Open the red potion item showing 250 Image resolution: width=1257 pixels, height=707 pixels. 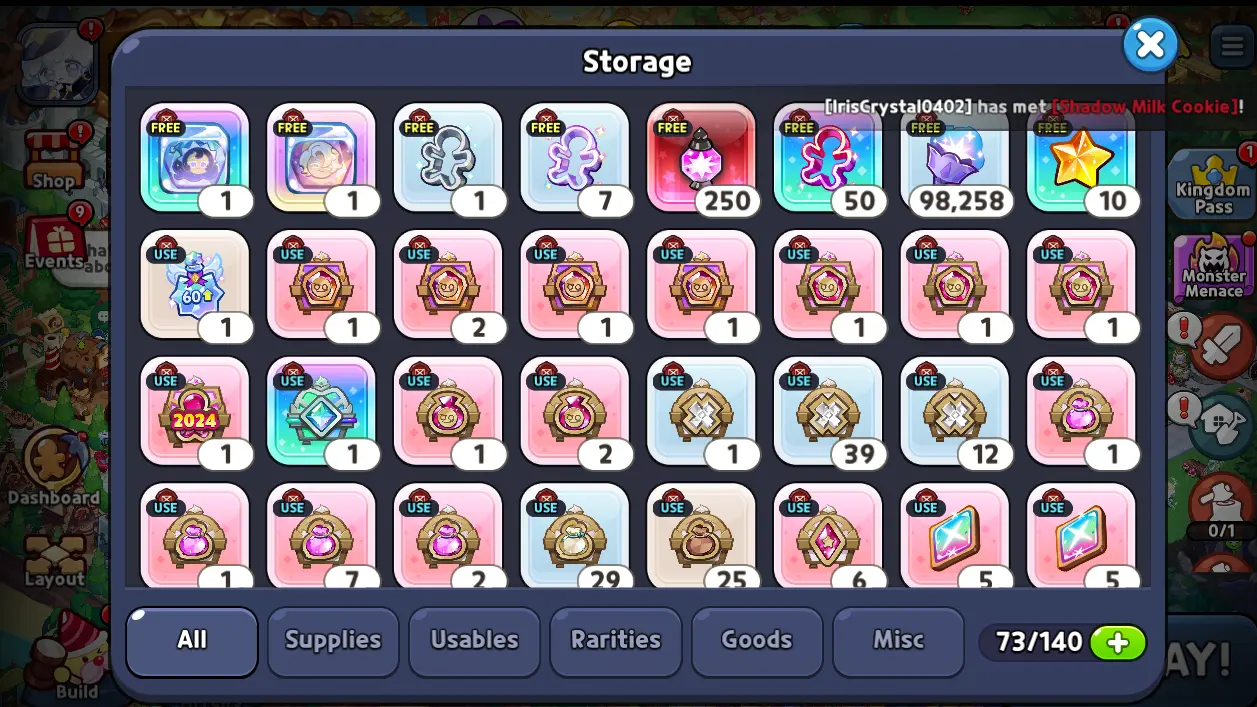tap(702, 158)
